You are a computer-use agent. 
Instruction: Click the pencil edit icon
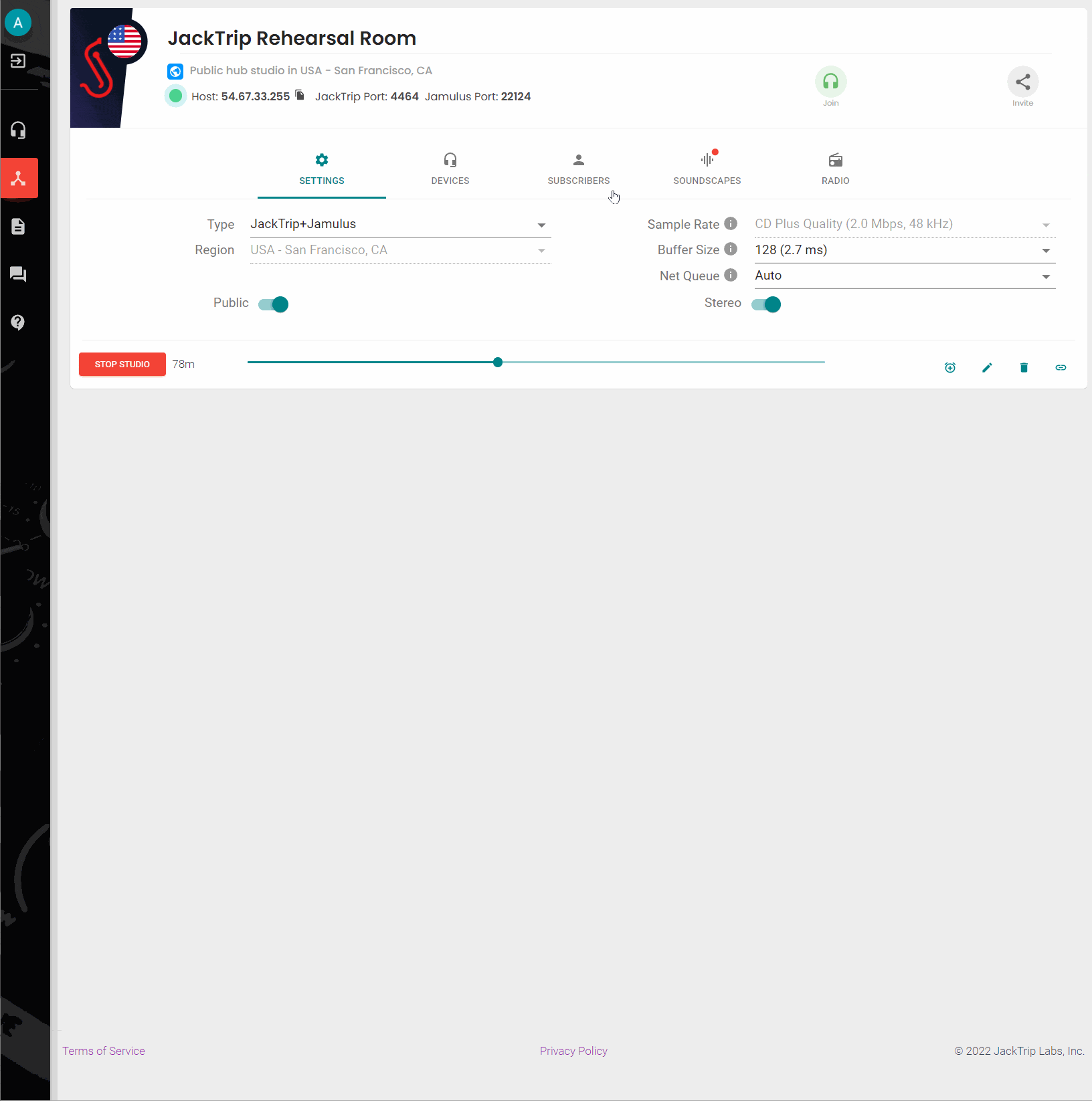click(x=987, y=367)
